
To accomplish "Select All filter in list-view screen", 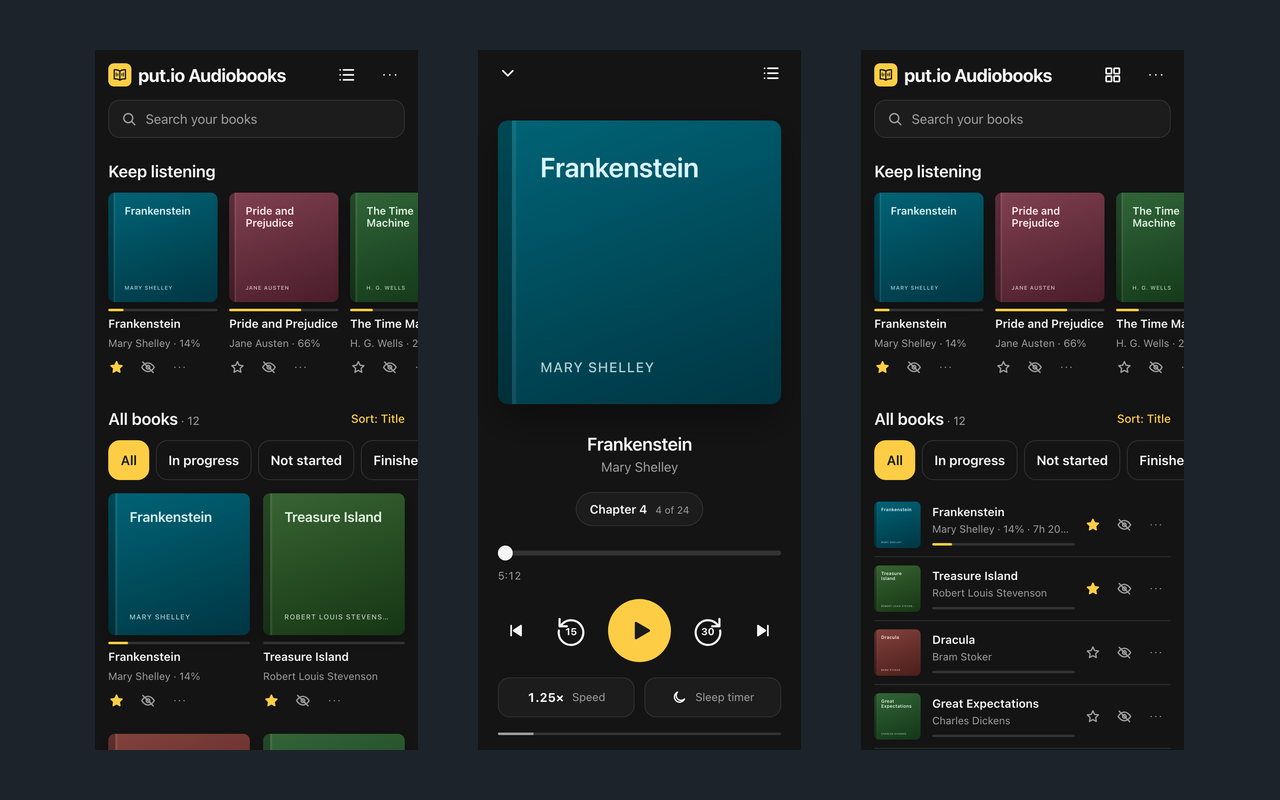I will tap(895, 460).
